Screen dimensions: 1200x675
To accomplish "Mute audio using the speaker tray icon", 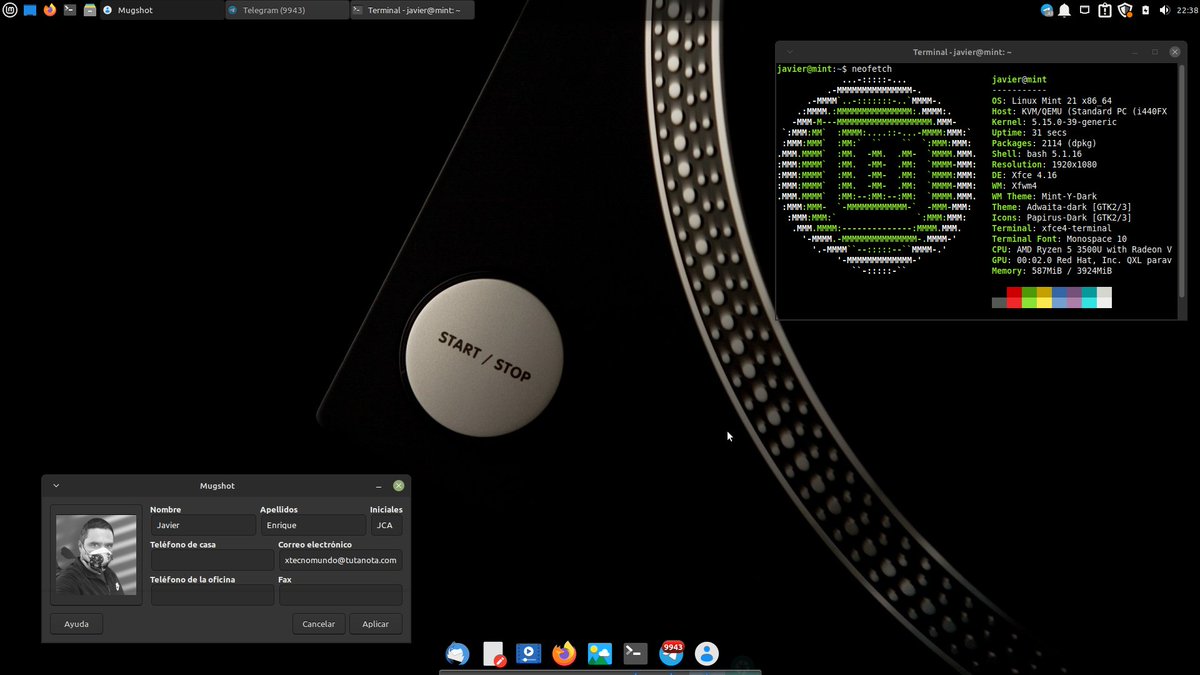I will pos(1165,10).
